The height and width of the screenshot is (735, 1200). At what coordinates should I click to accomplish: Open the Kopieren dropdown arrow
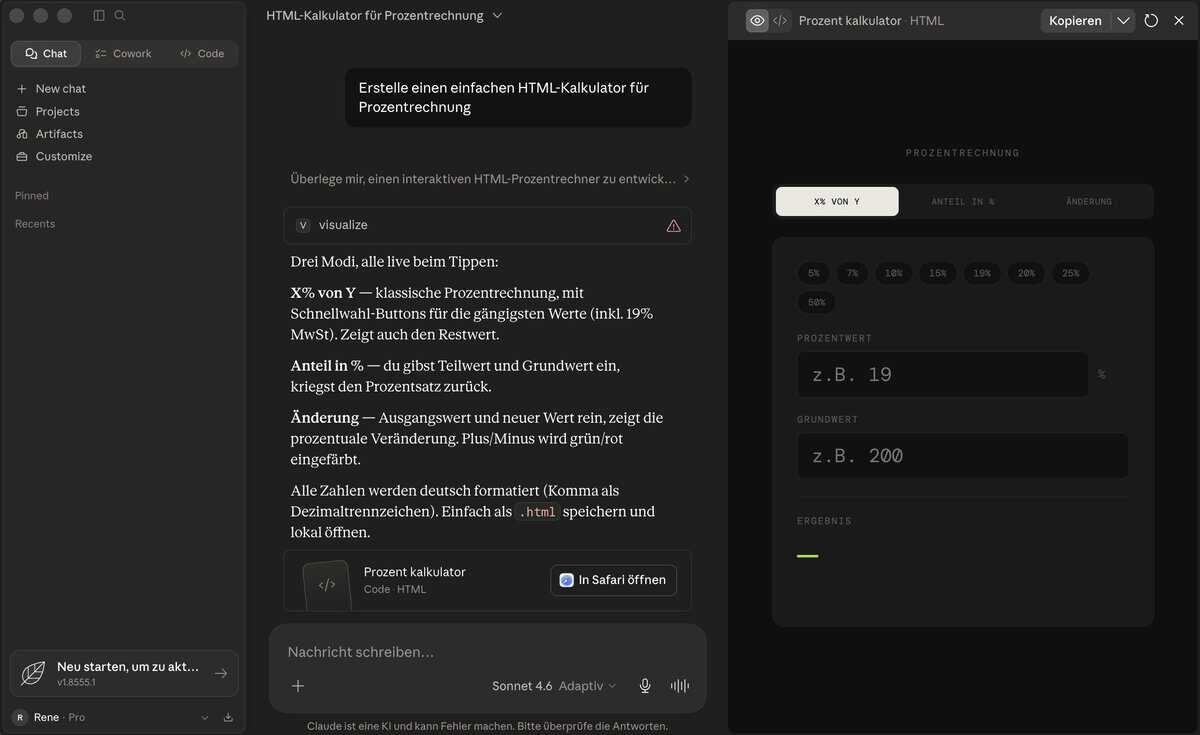click(1123, 20)
